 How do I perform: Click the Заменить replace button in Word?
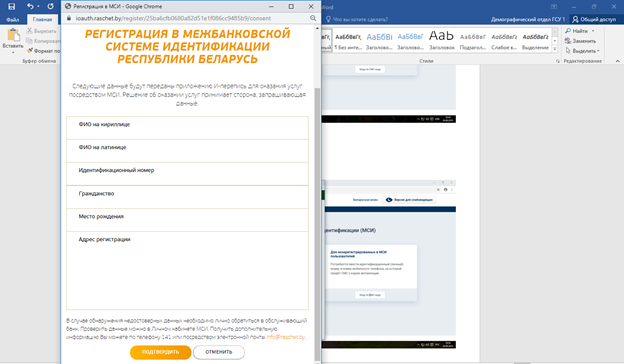tap(580, 41)
